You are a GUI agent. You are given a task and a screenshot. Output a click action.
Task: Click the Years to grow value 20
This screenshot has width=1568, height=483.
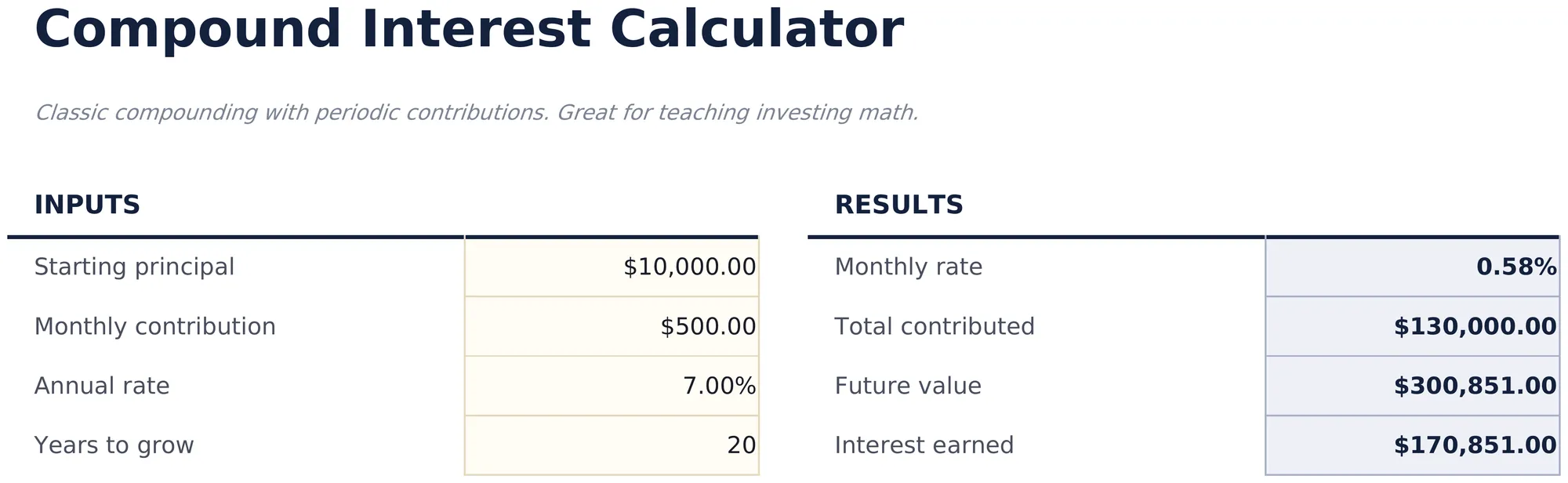click(612, 445)
